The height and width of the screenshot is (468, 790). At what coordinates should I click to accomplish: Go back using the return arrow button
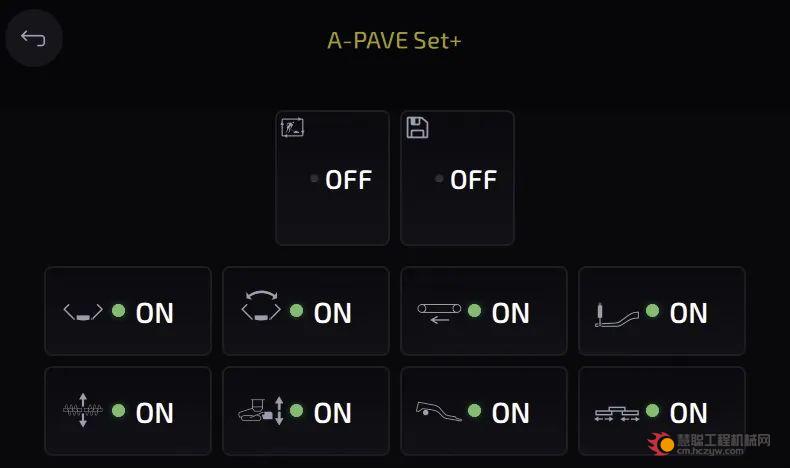click(x=33, y=38)
